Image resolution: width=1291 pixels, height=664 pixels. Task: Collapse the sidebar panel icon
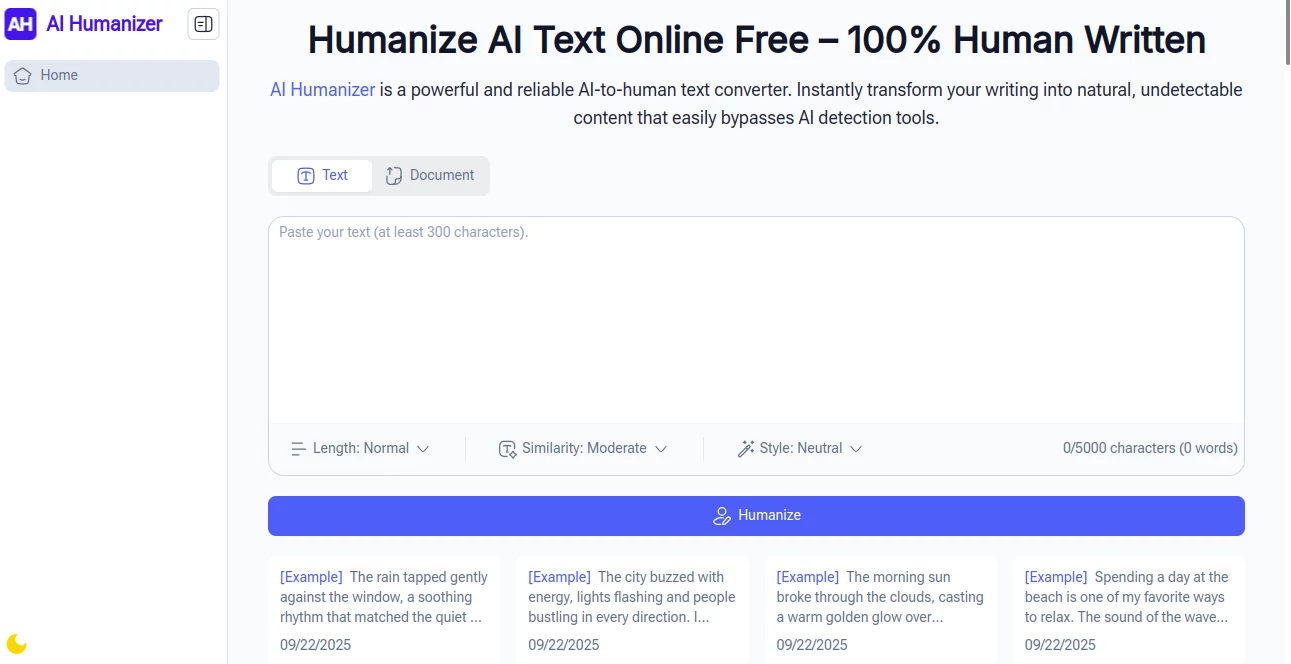click(203, 23)
